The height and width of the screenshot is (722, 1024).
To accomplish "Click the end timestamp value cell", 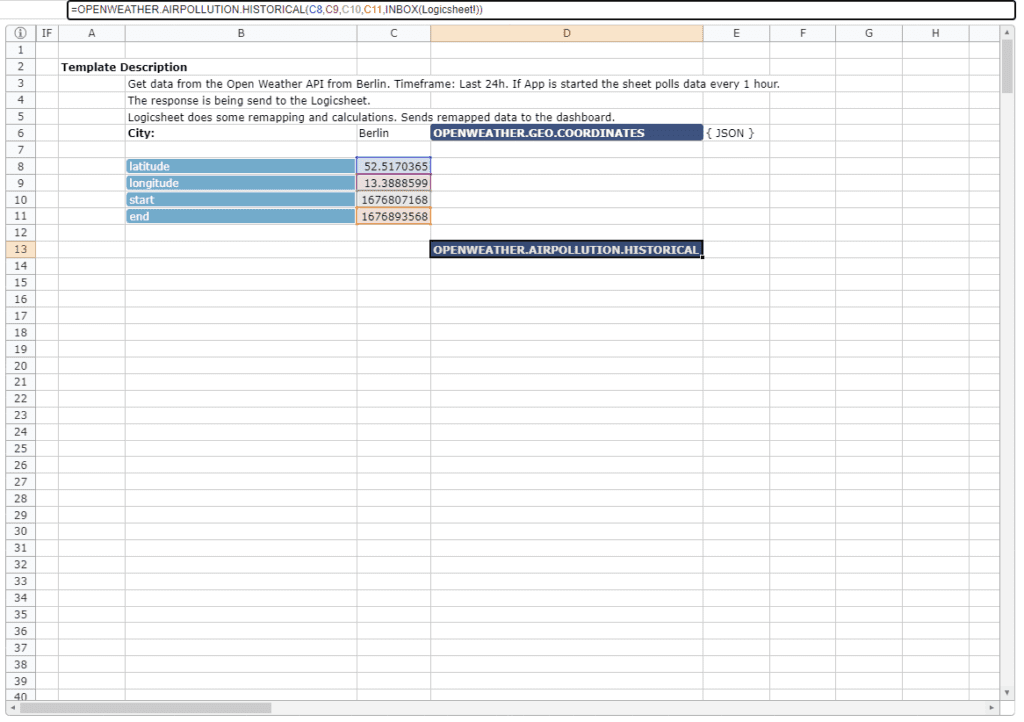I will click(394, 216).
